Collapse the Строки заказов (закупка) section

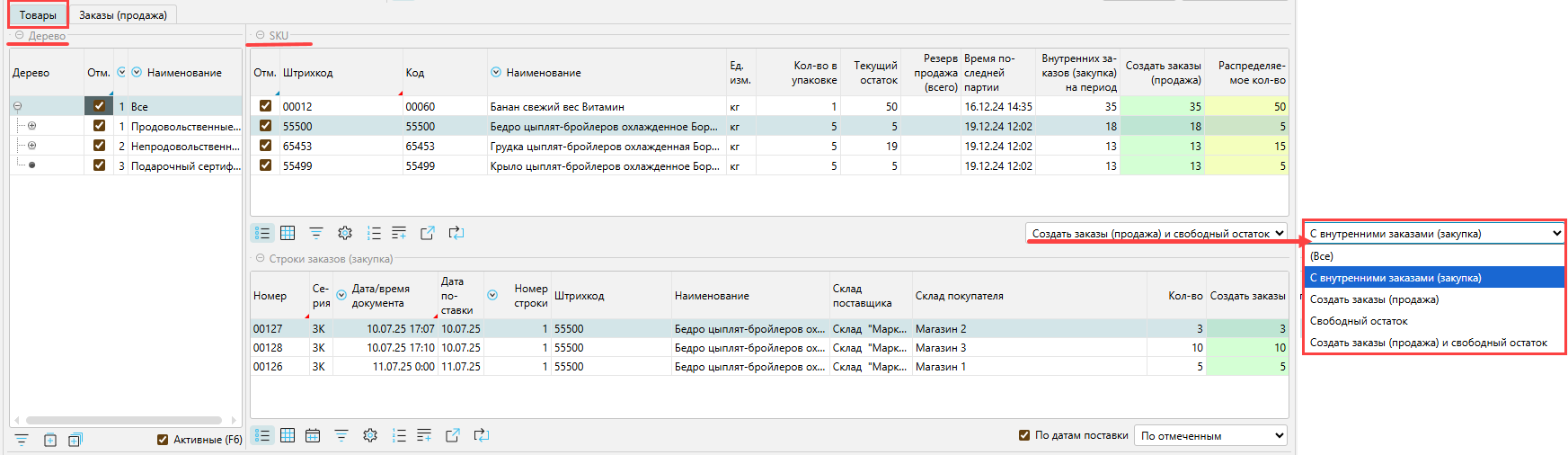pyautogui.click(x=260, y=258)
